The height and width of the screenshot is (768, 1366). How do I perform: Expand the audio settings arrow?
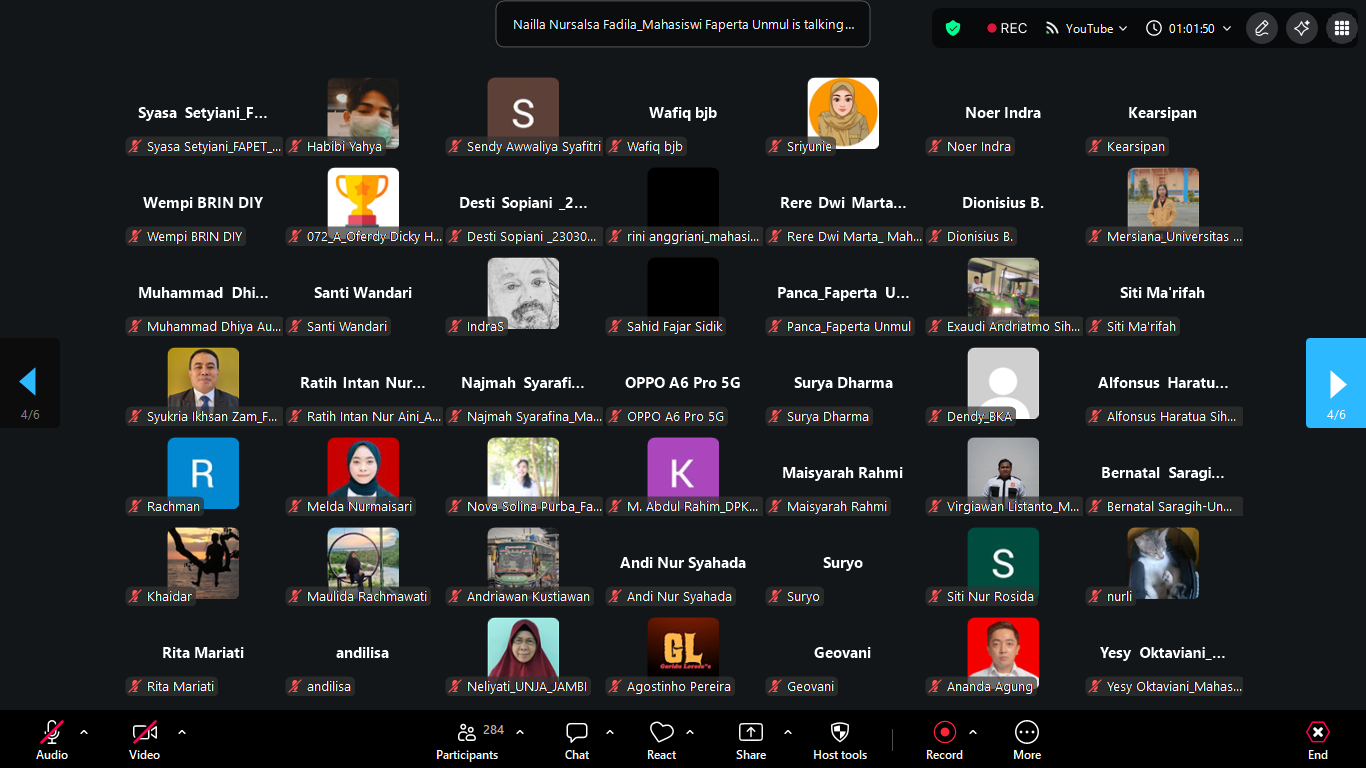click(x=84, y=732)
